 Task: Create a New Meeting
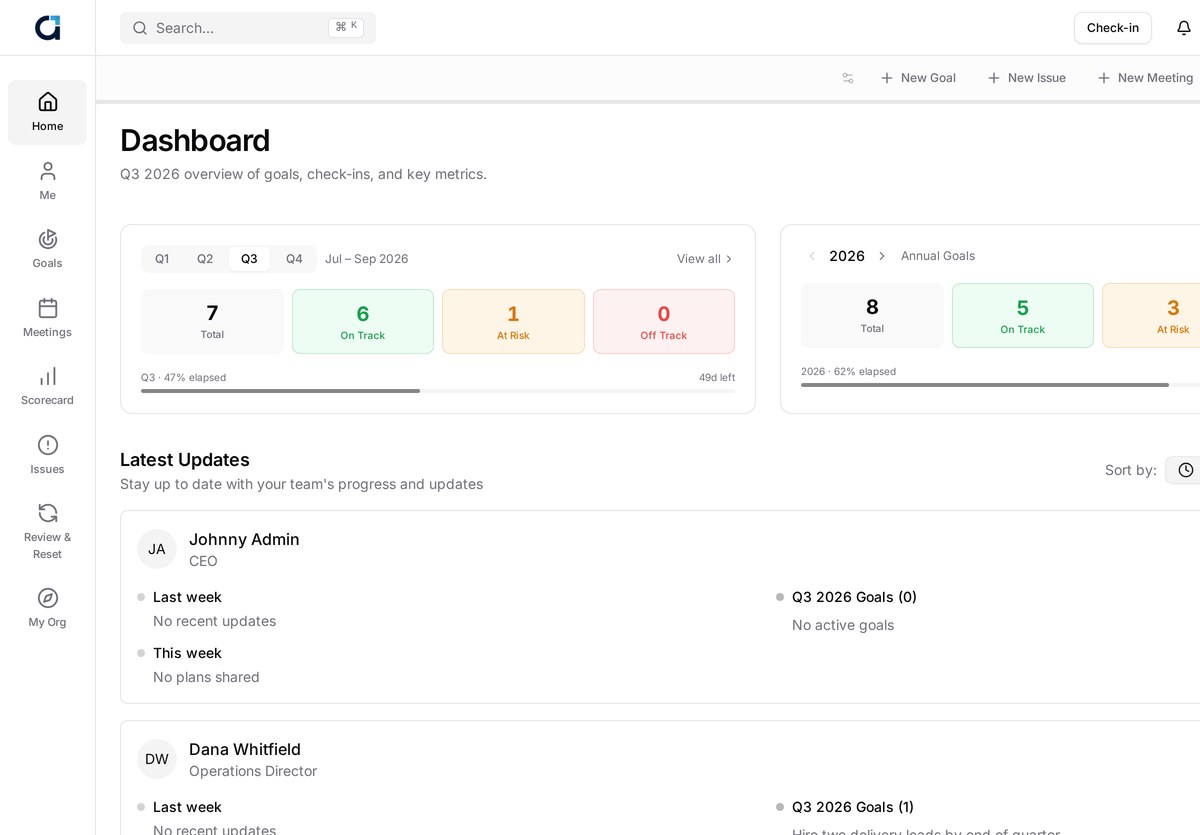[1146, 78]
